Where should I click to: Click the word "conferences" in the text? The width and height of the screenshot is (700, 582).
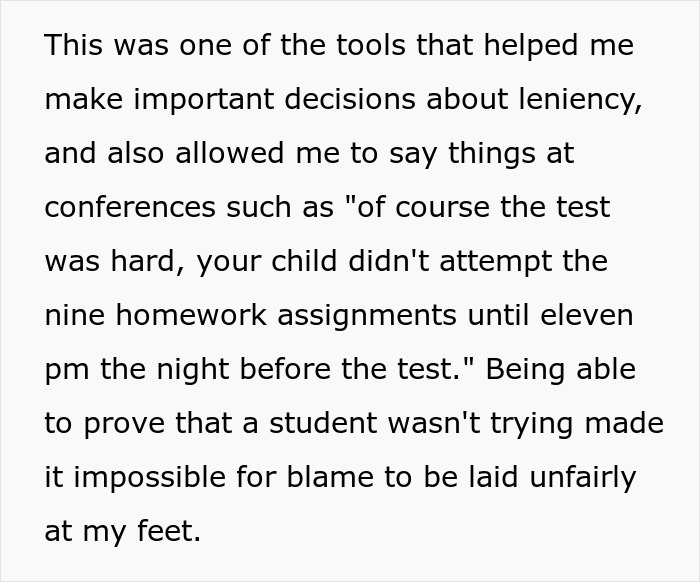point(130,207)
